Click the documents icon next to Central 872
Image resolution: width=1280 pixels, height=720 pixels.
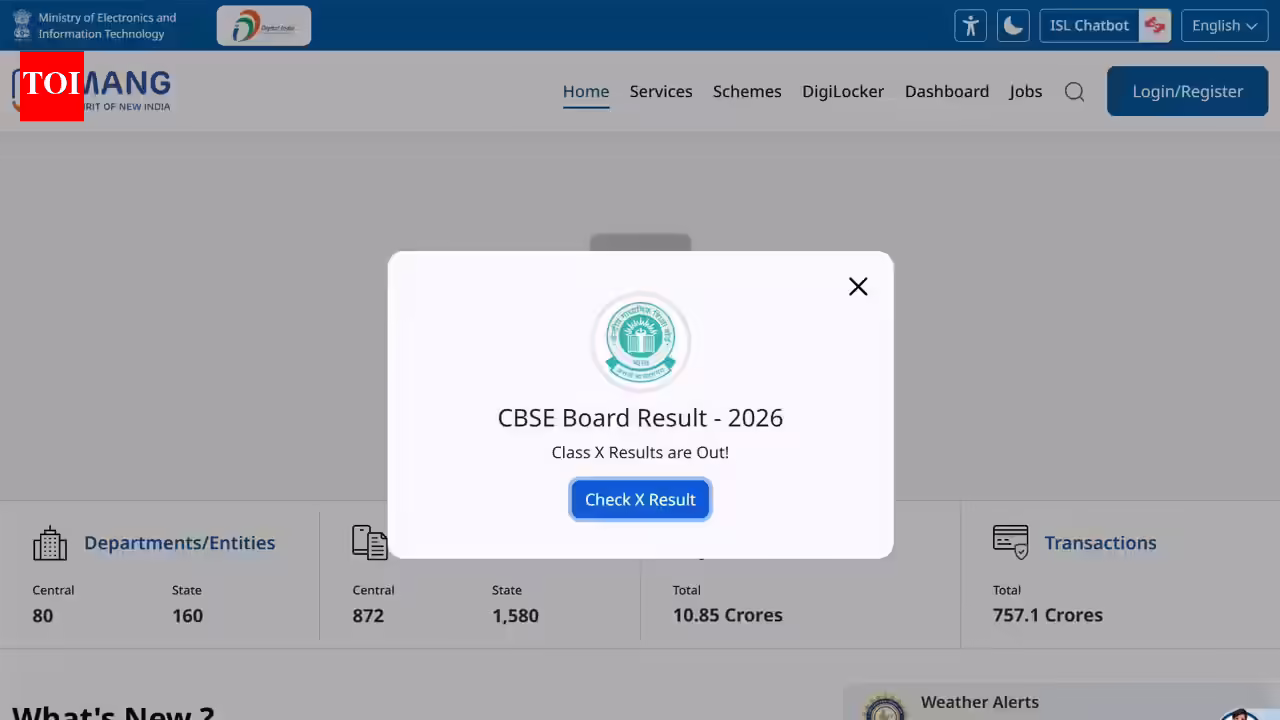click(x=370, y=542)
